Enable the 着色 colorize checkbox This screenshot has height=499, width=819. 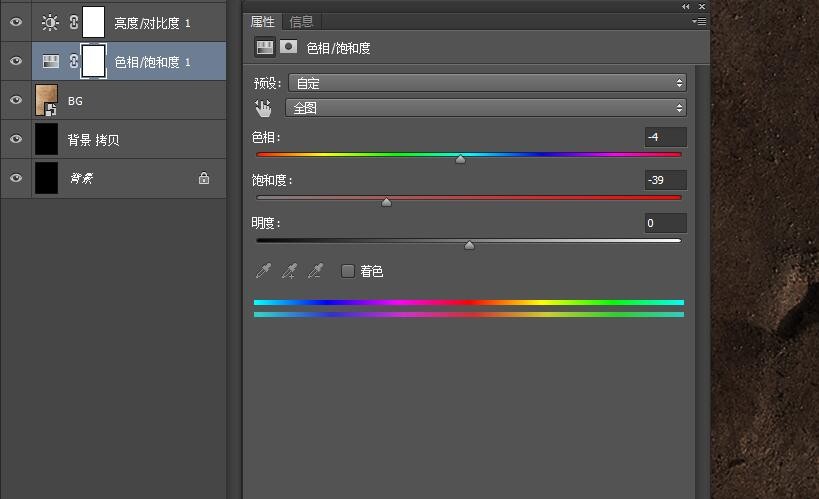[348, 271]
